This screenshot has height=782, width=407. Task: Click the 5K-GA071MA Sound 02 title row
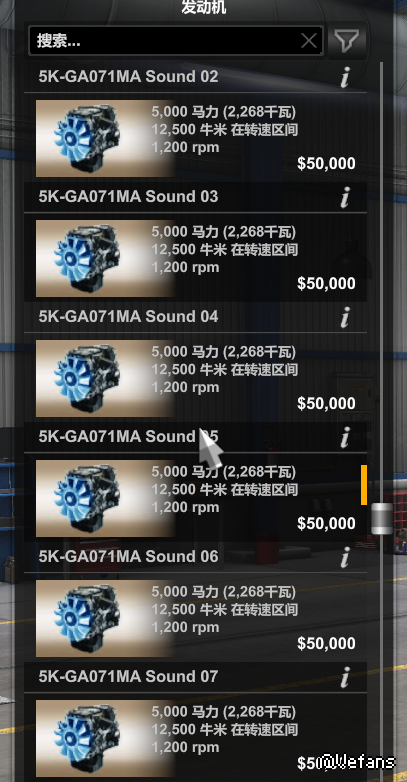tap(196, 77)
